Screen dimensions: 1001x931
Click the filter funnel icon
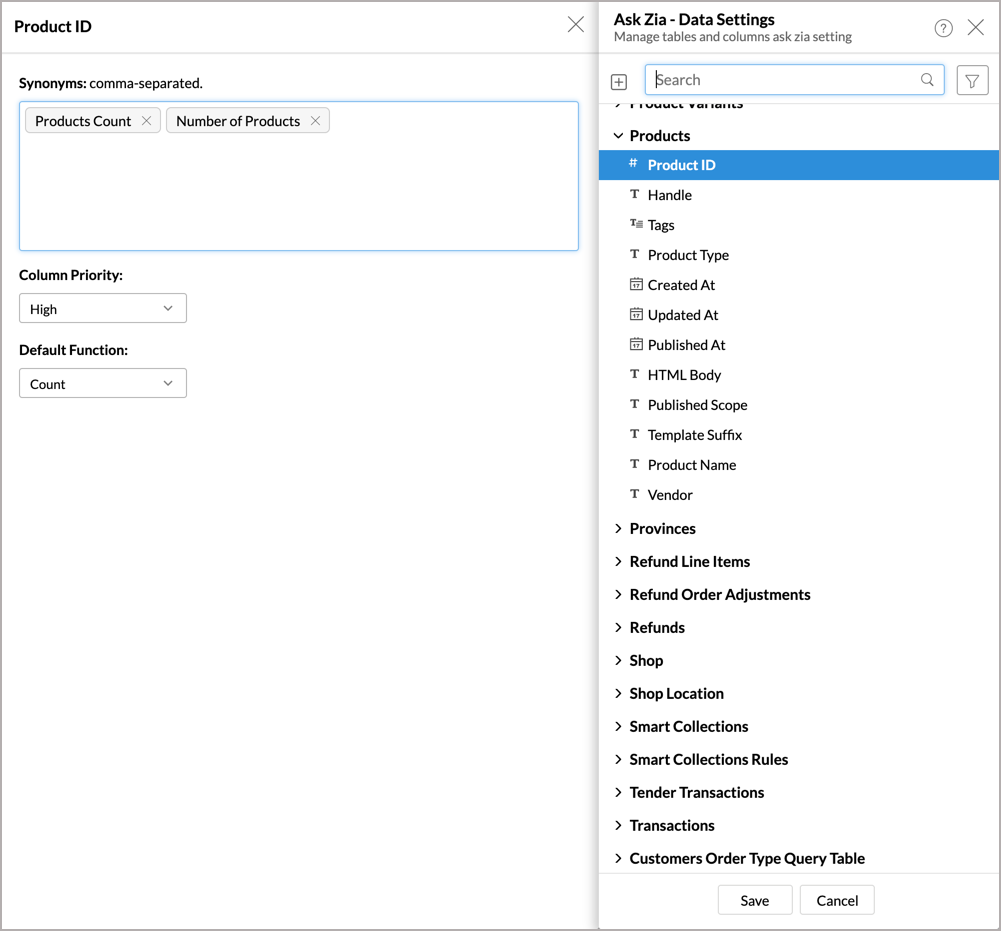coord(972,80)
